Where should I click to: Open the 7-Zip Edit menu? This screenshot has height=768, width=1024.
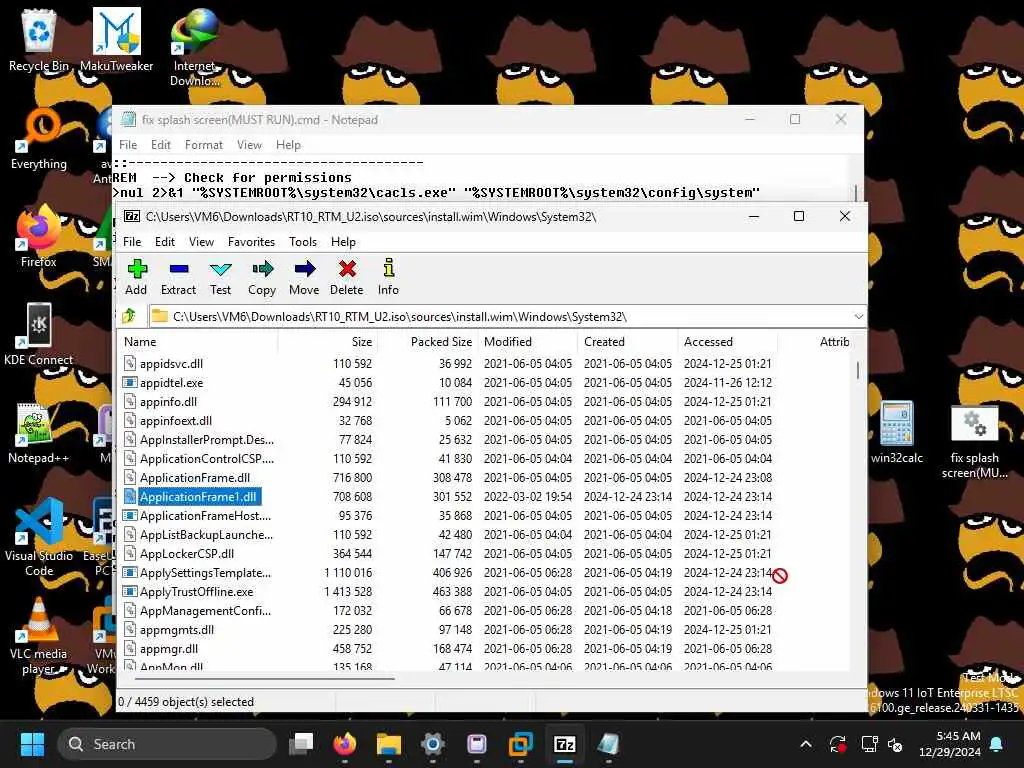(x=165, y=242)
